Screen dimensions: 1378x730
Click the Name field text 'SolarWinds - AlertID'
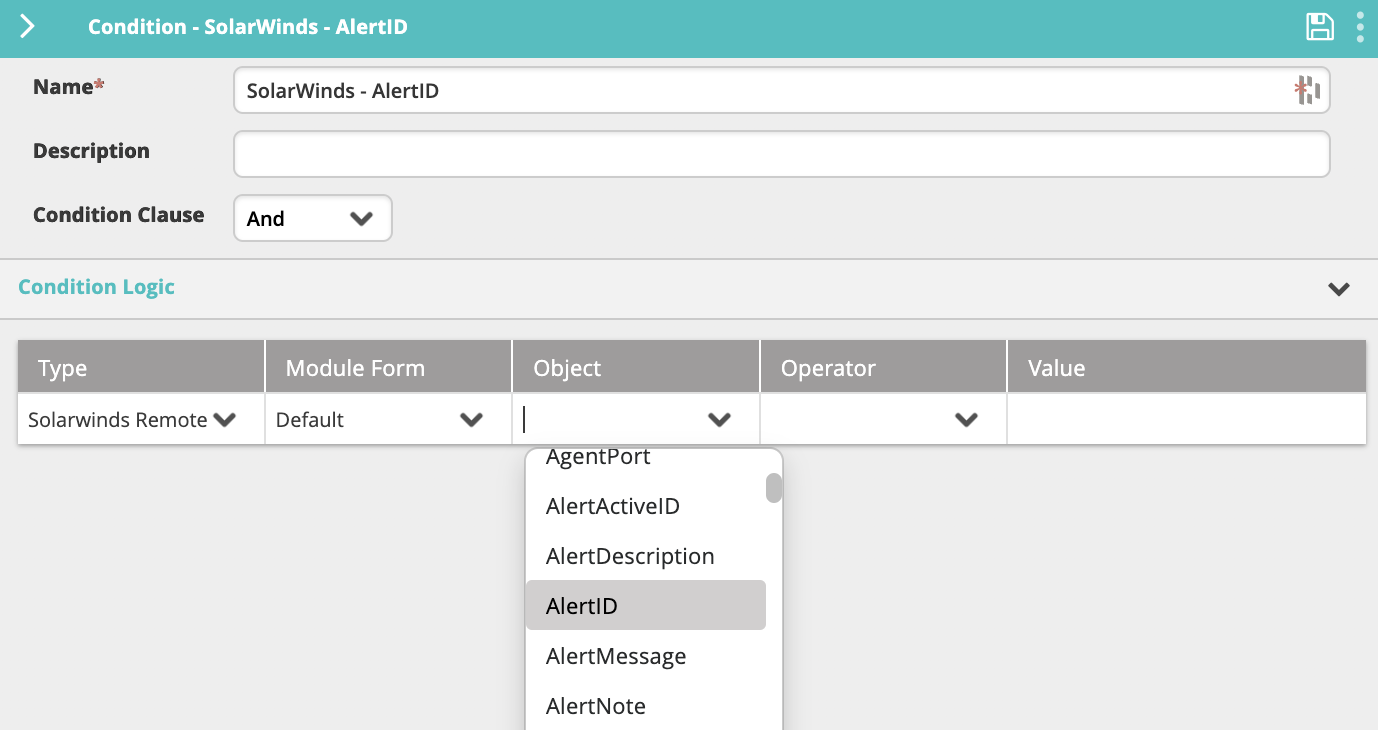[343, 91]
